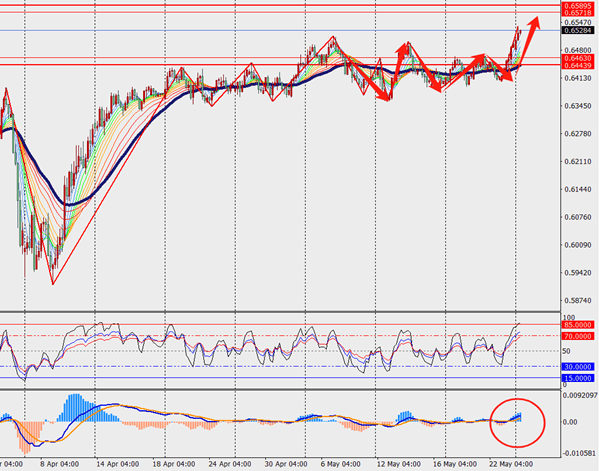Viewport: 599px width, 471px height.
Task: Click the blue 30.0000 level label
Action: pos(578,367)
